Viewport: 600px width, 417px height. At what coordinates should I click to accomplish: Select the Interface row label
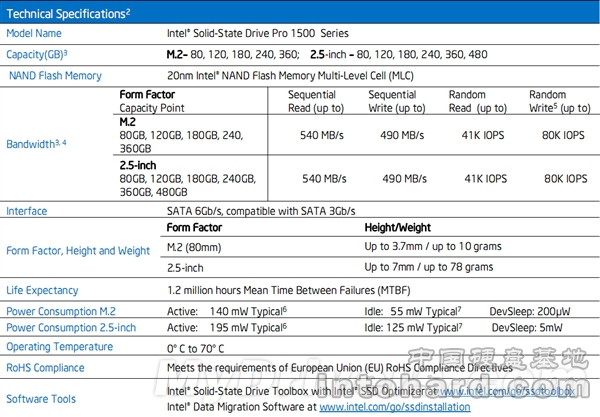[26, 211]
